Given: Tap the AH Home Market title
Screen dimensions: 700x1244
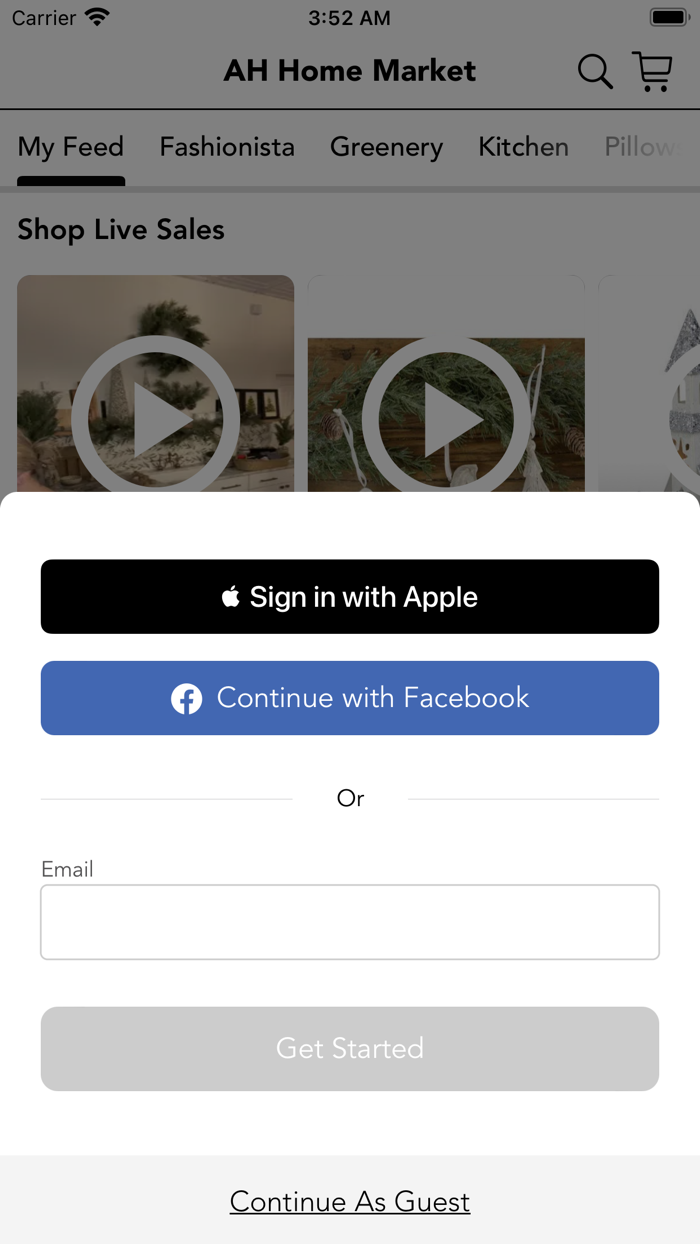Looking at the screenshot, I should pyautogui.click(x=350, y=71).
